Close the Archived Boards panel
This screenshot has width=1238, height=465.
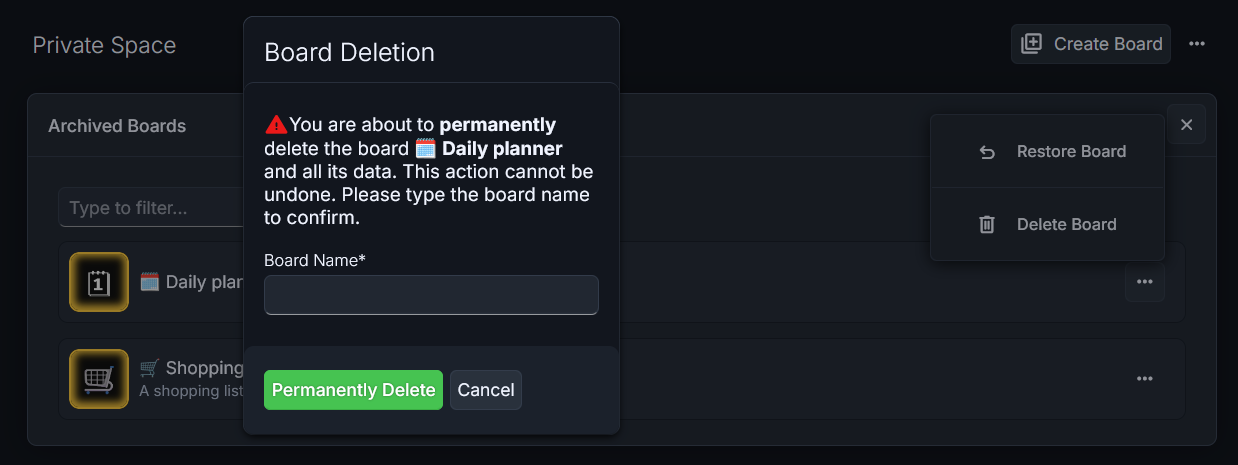click(1186, 125)
